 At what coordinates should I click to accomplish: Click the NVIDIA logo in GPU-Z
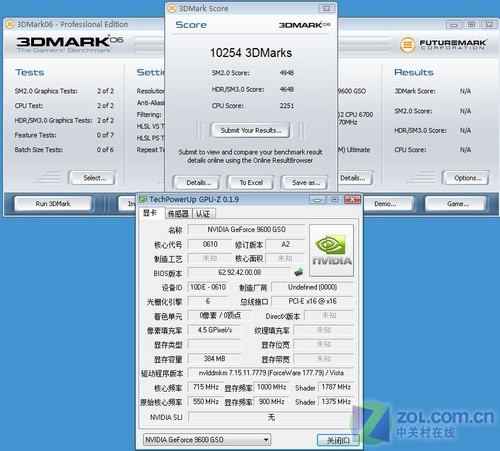(x=331, y=250)
